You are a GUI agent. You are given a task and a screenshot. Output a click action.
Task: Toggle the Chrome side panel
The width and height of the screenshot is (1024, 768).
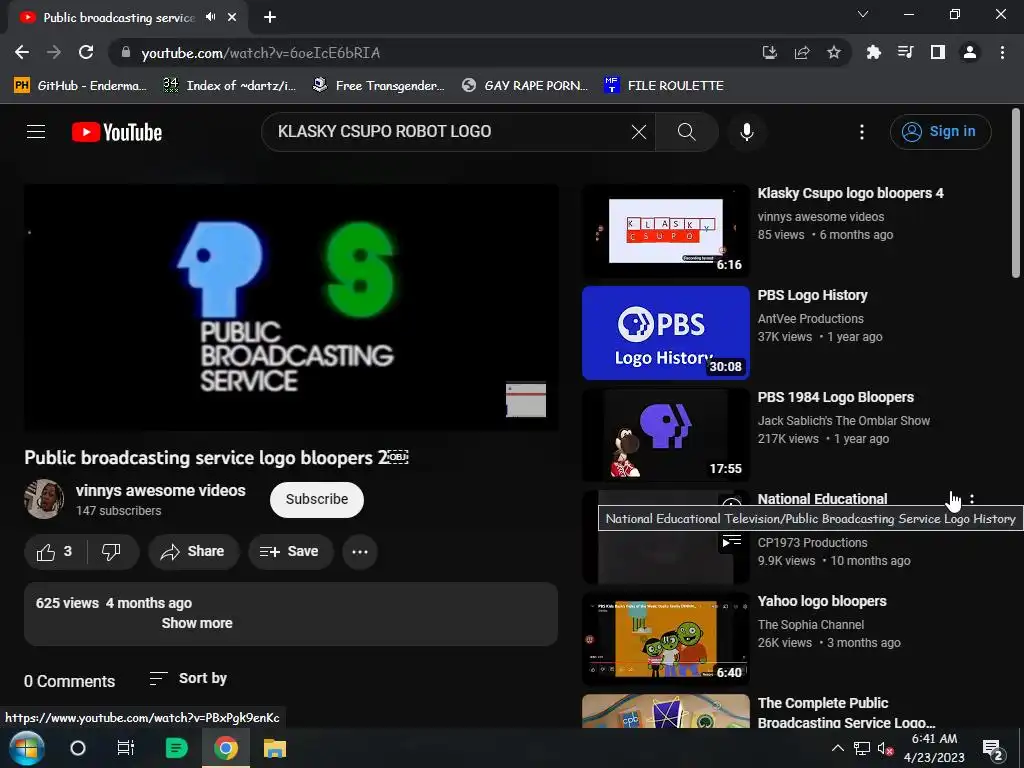[938, 52]
